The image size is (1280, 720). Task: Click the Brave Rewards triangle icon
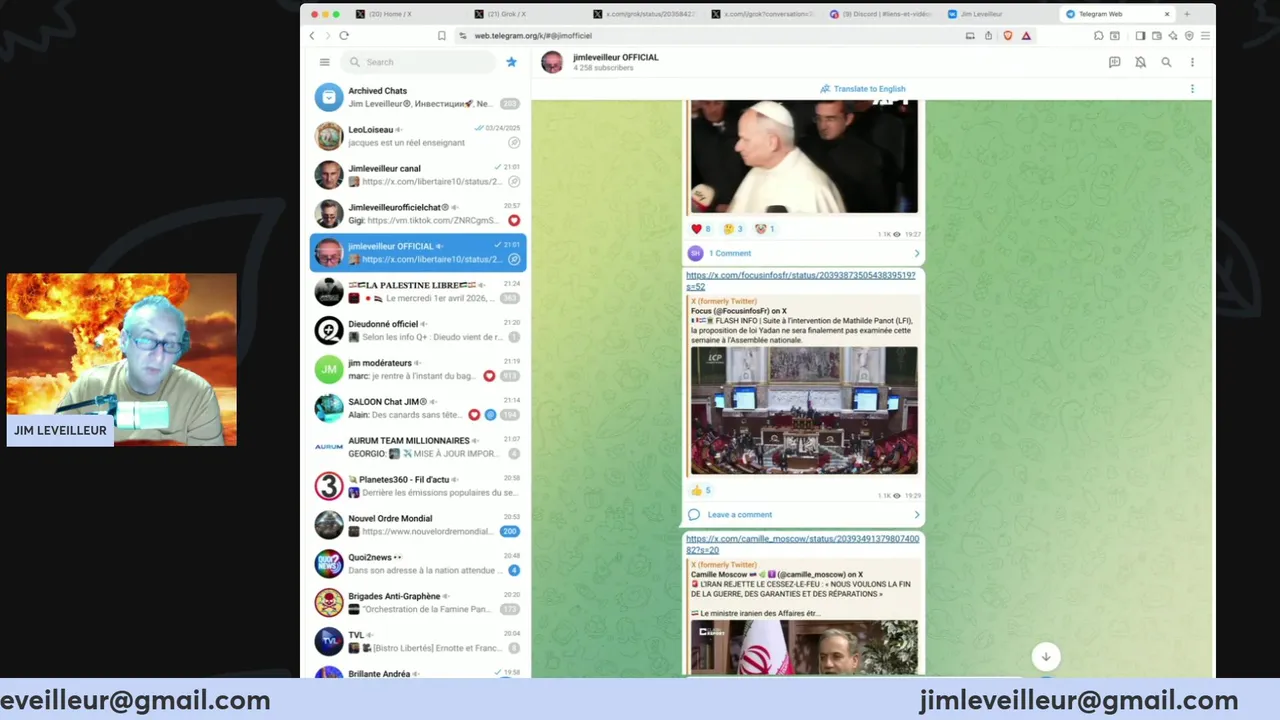(1026, 35)
